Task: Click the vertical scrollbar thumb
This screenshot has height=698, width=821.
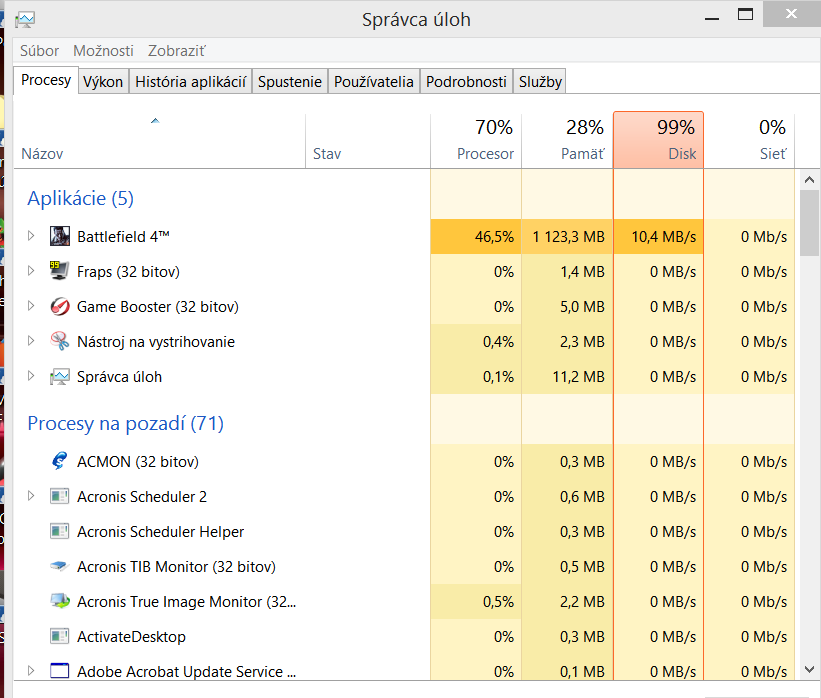Action: 809,223
